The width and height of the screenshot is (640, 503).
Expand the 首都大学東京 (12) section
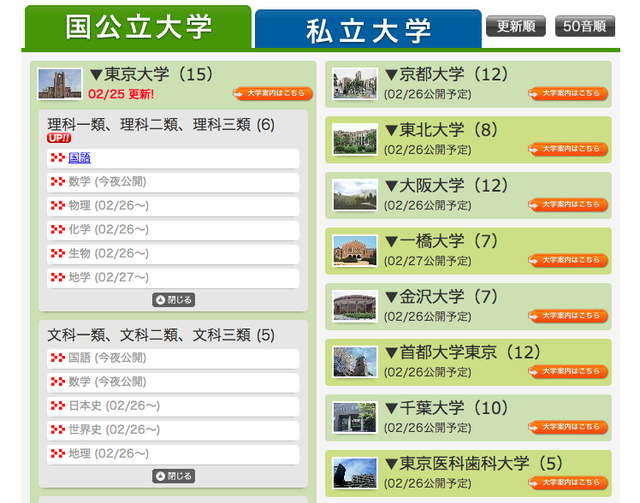point(462,352)
